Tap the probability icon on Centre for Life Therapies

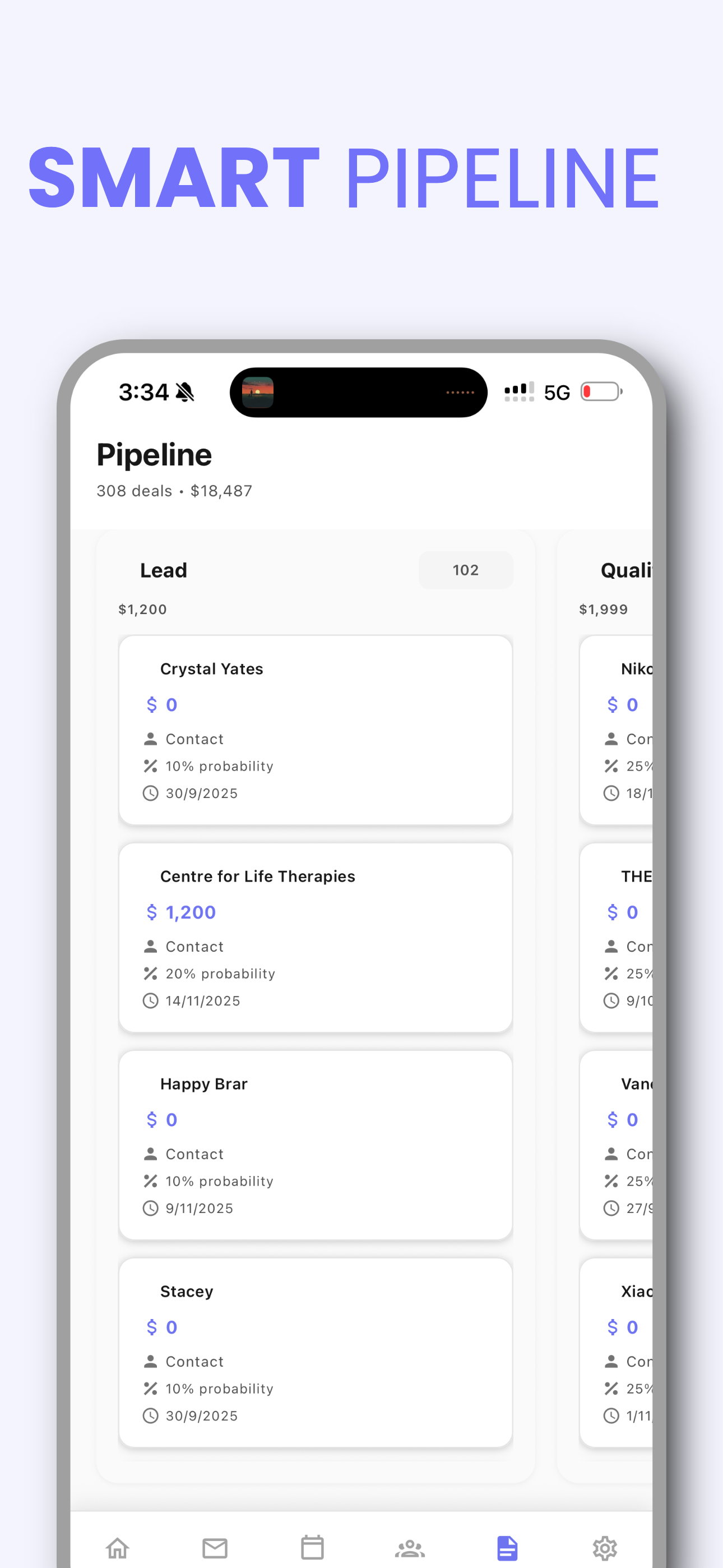tap(150, 974)
